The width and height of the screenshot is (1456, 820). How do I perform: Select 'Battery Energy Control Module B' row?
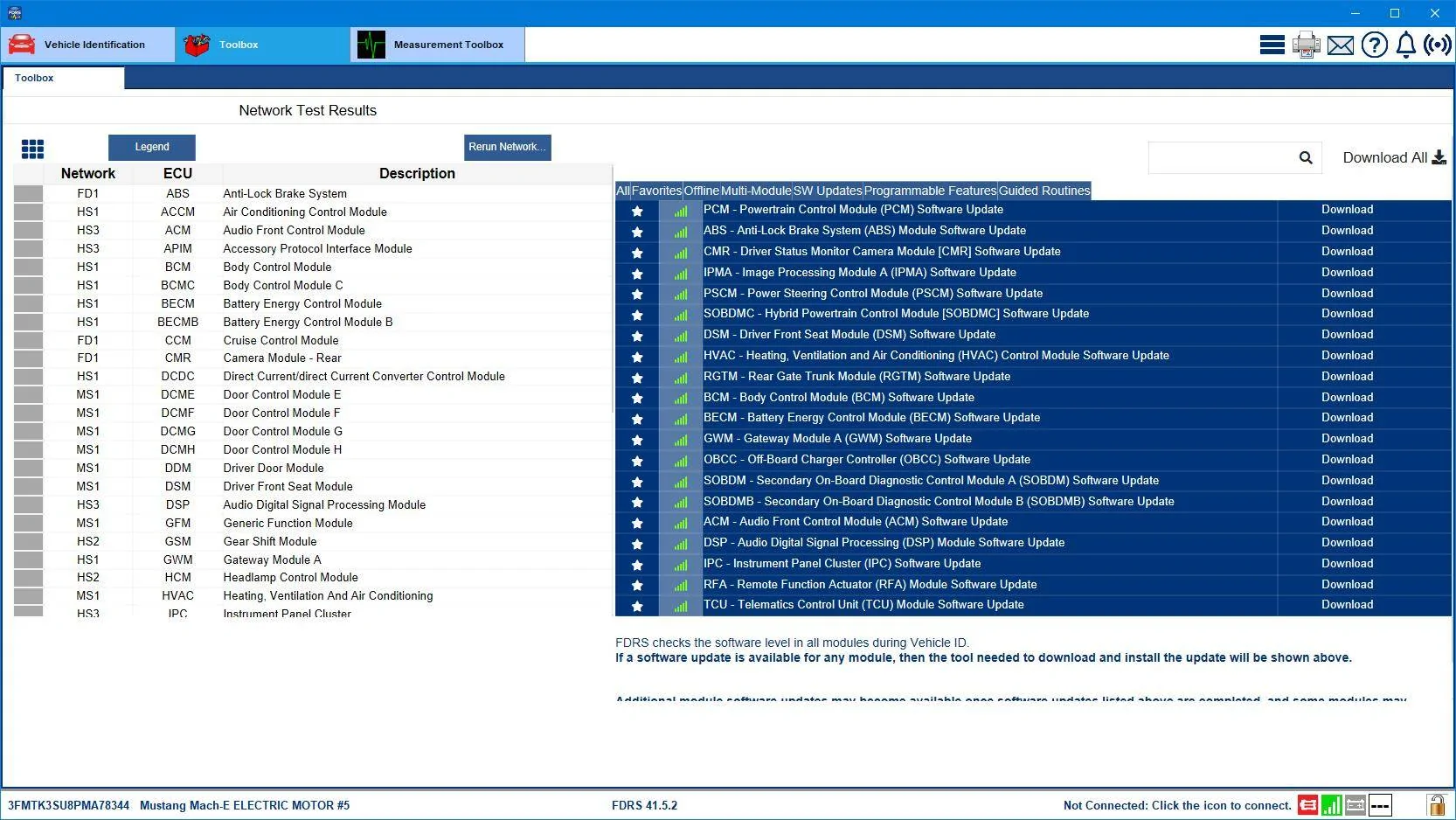click(313, 322)
